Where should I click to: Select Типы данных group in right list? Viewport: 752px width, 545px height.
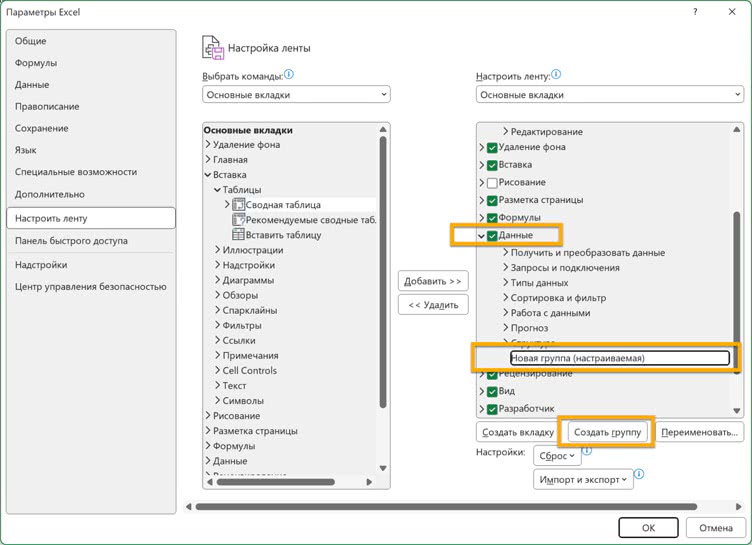[539, 283]
